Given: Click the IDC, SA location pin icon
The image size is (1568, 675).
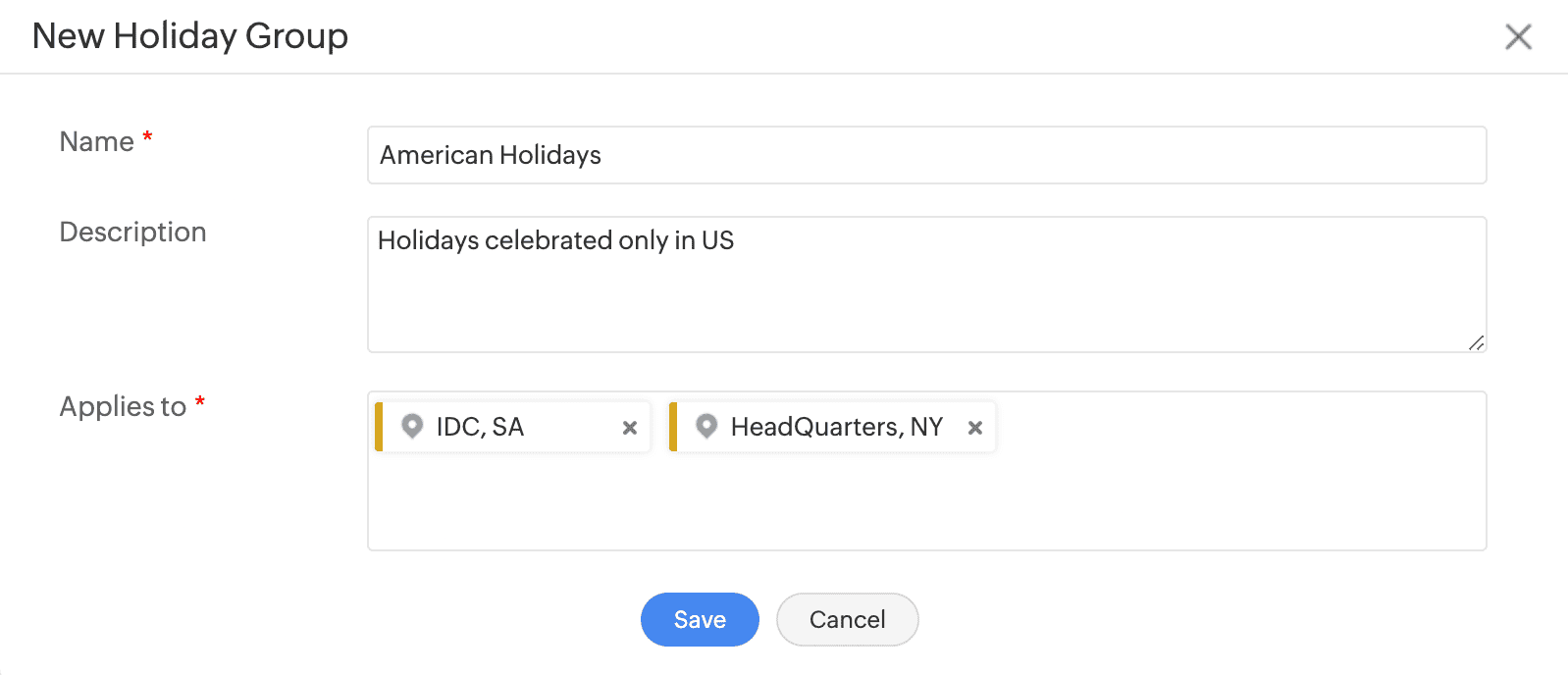Looking at the screenshot, I should point(412,426).
